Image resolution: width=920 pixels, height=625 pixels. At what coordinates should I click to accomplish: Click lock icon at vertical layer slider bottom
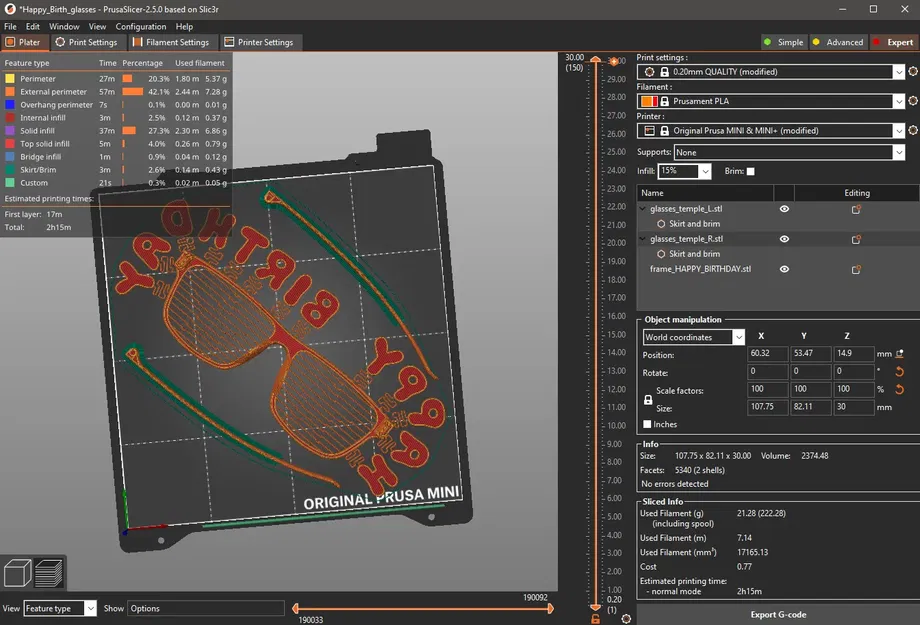(x=596, y=619)
